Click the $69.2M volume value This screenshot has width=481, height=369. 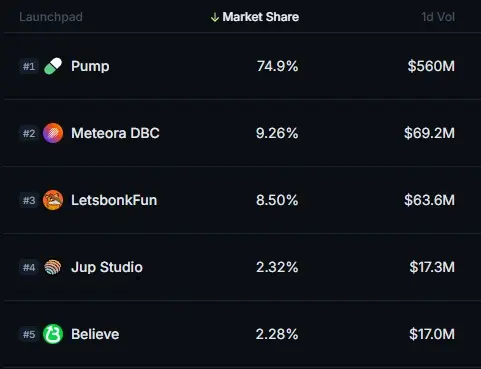point(429,133)
